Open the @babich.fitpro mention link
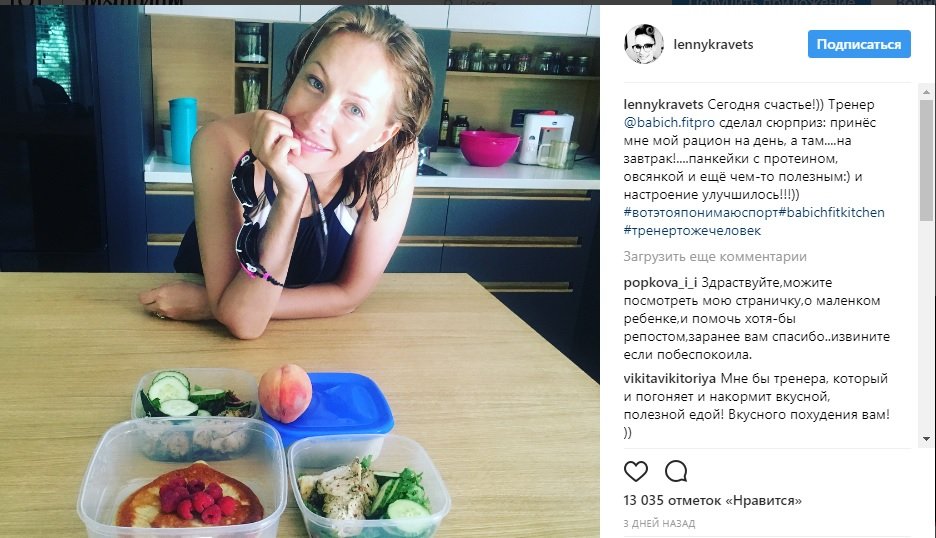The height and width of the screenshot is (538, 936). (669, 122)
